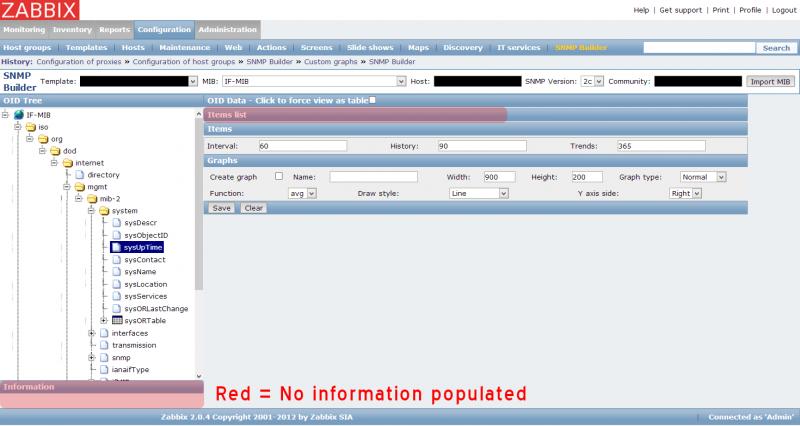Expand the sysORTable tree node
Viewport: 800px width, 426px height.
(104, 321)
